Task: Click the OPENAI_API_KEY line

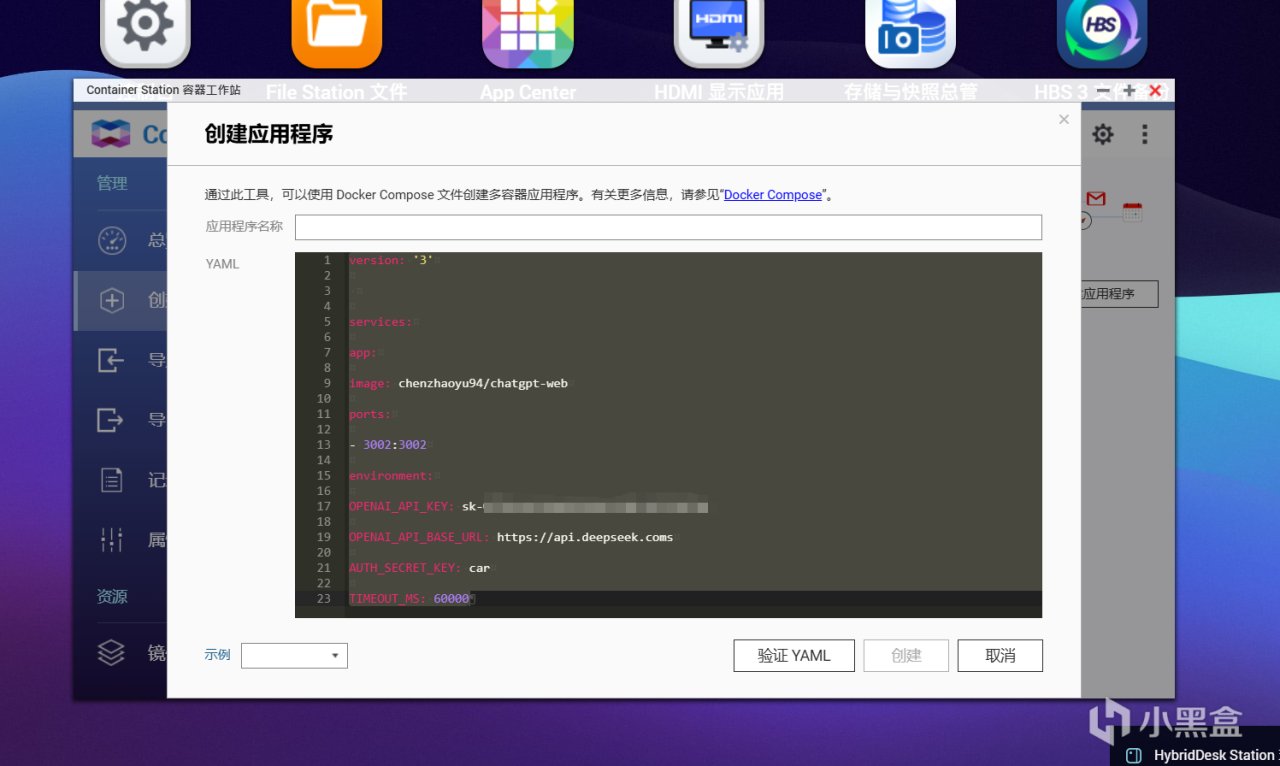Action: pos(528,507)
